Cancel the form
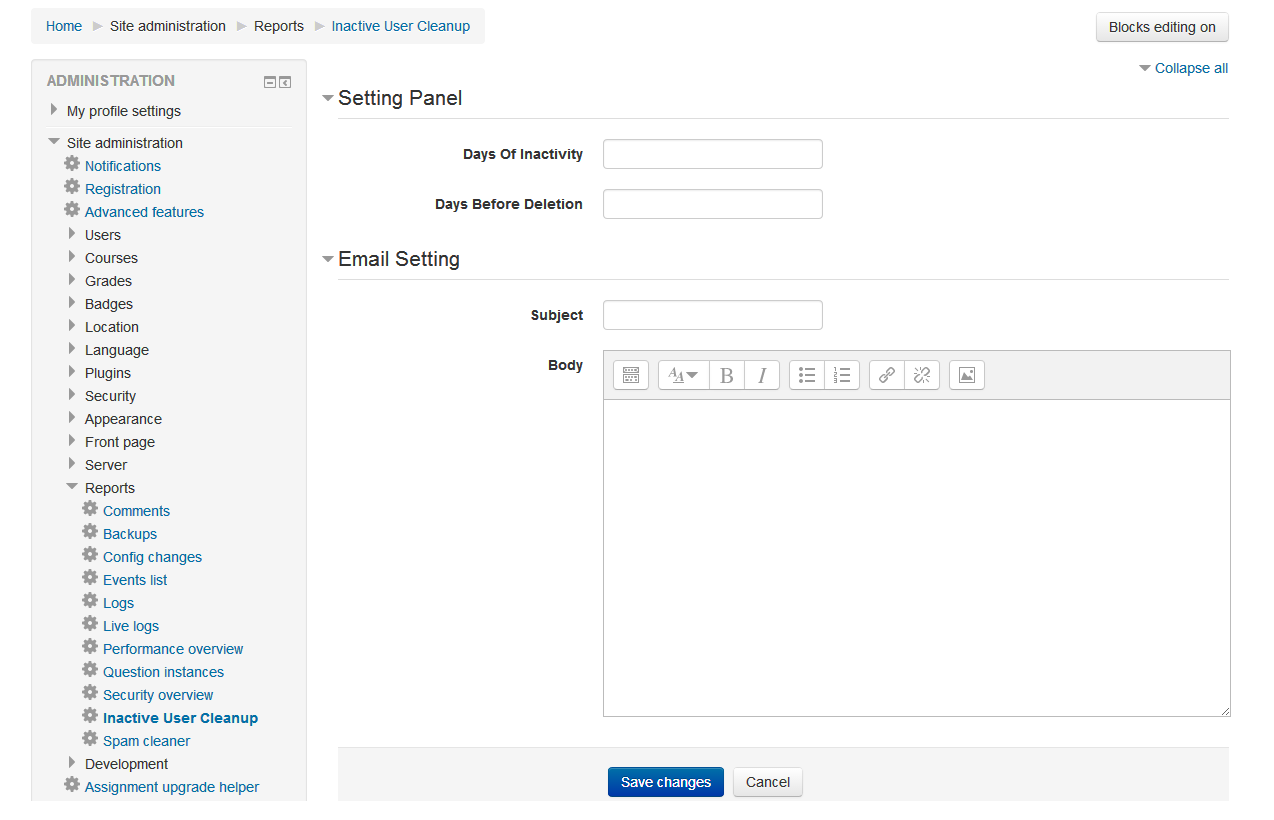Screen dimensions: 1274x820 click(768, 782)
